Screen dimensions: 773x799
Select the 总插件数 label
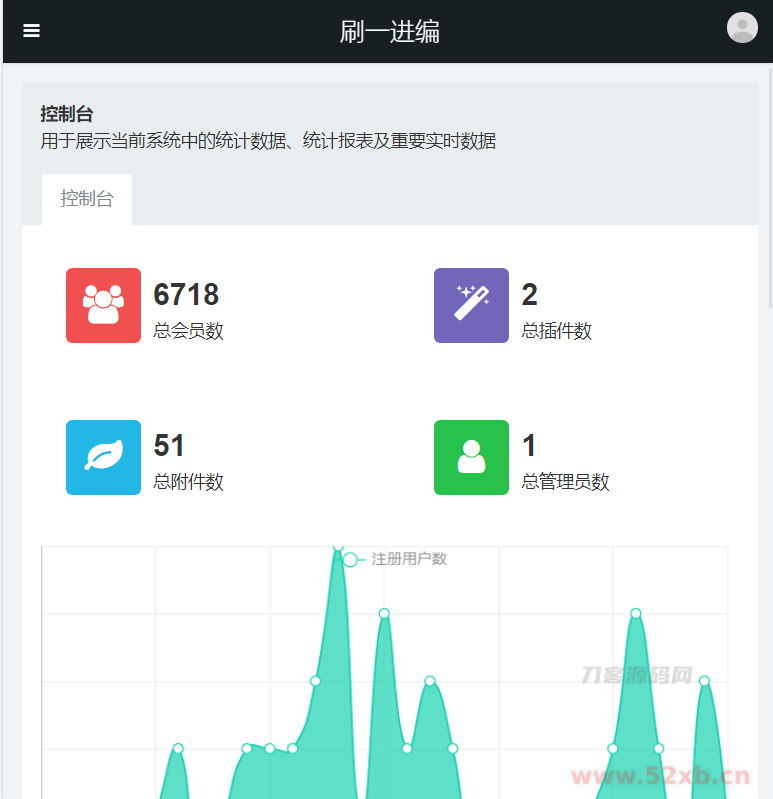coord(556,331)
